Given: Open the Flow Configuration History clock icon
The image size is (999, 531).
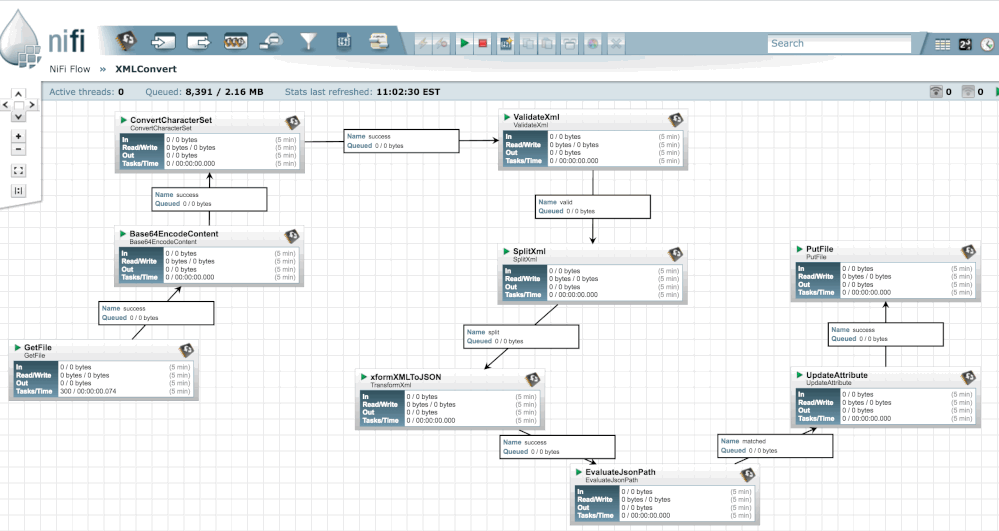Looking at the screenshot, I should (x=987, y=44).
